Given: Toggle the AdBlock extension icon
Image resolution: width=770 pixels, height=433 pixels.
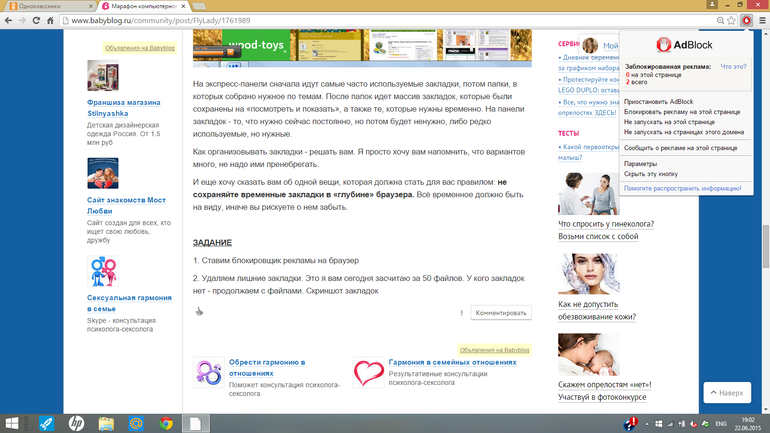Looking at the screenshot, I should click(x=746, y=20).
